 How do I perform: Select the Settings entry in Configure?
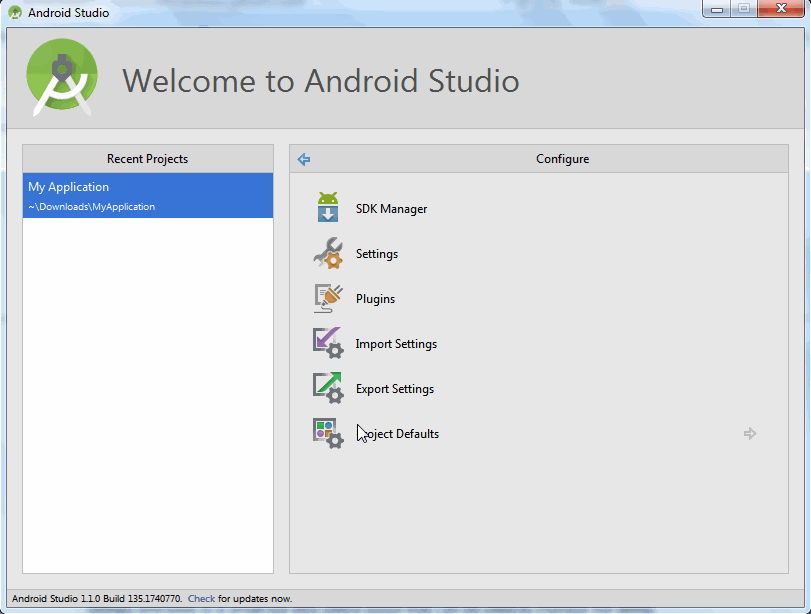coord(376,253)
